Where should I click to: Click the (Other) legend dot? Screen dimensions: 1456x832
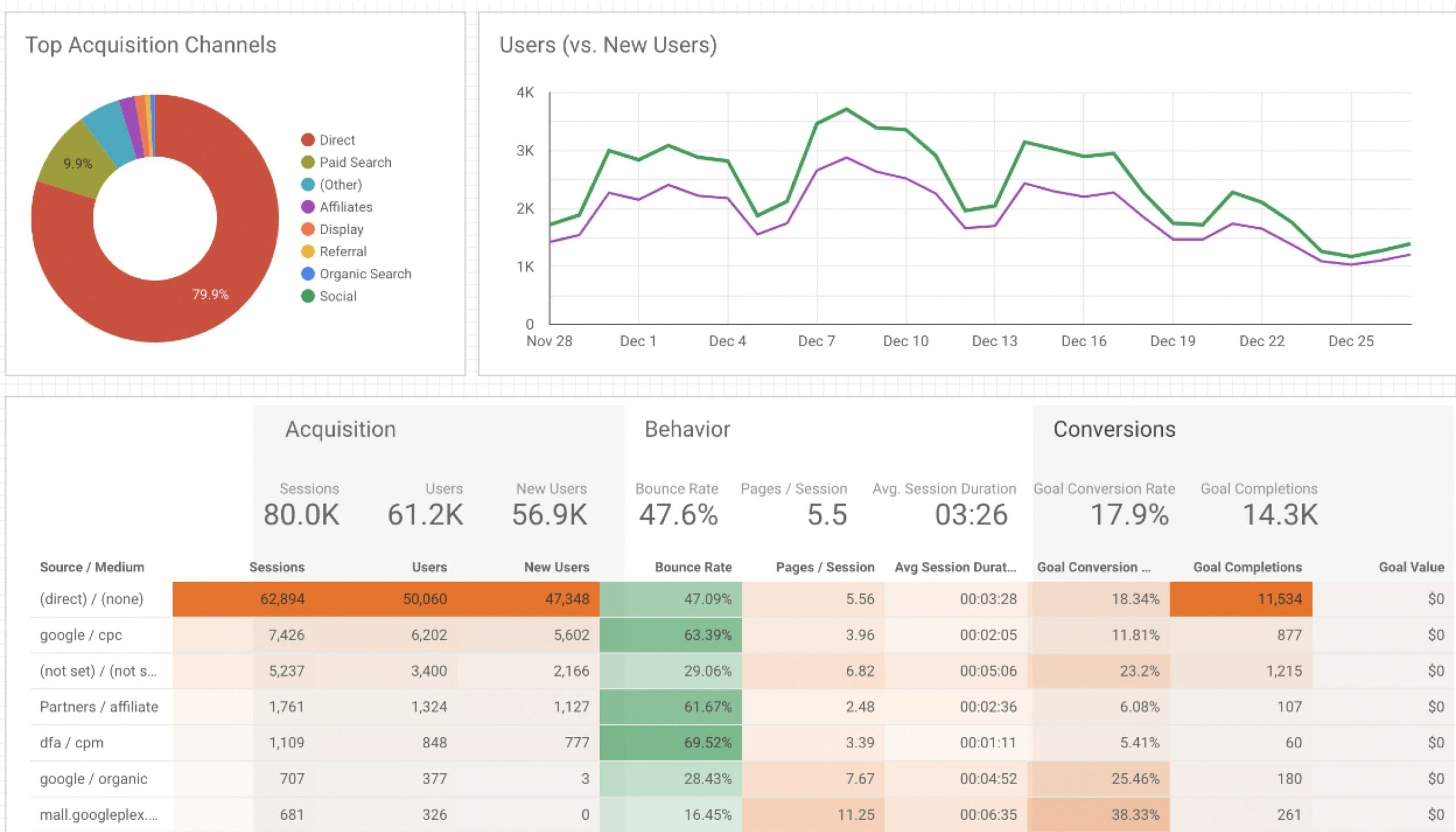click(308, 184)
